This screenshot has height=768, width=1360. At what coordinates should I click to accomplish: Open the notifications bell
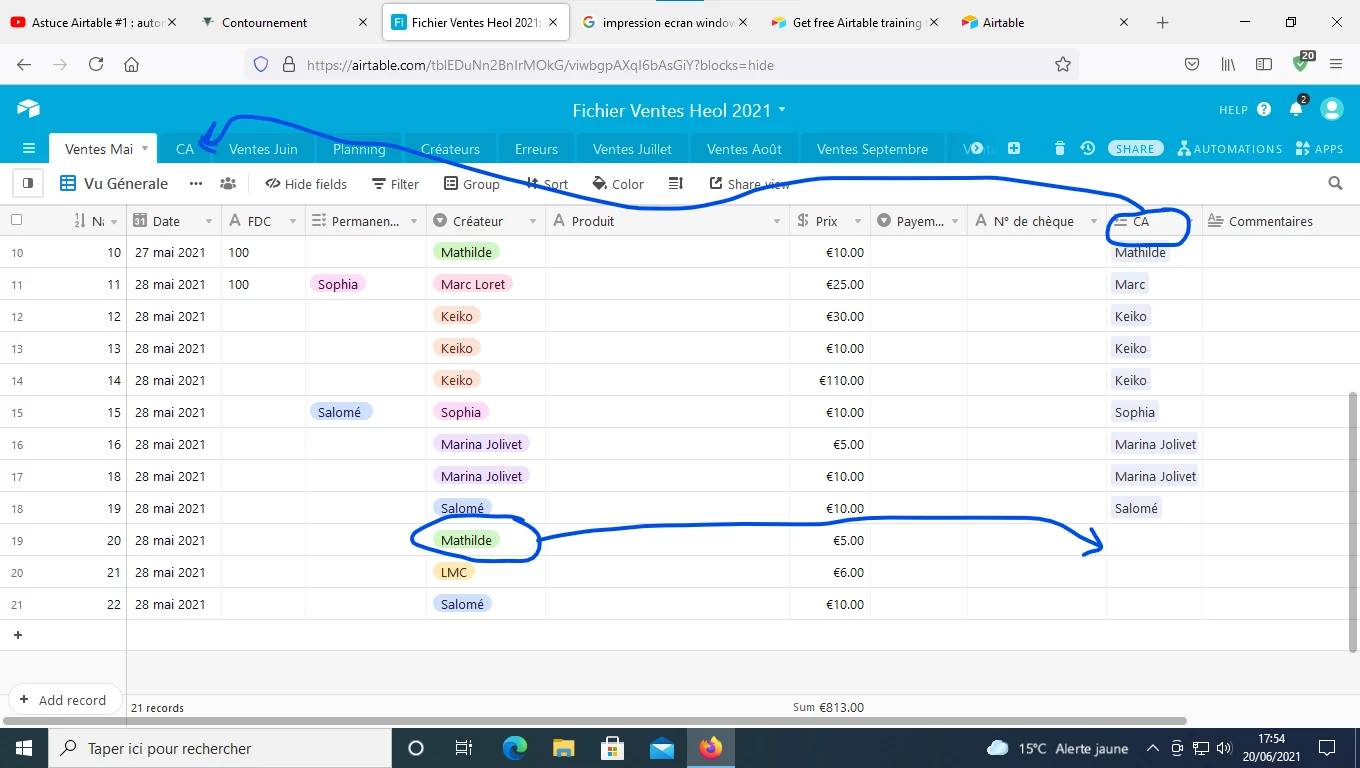(x=1297, y=108)
